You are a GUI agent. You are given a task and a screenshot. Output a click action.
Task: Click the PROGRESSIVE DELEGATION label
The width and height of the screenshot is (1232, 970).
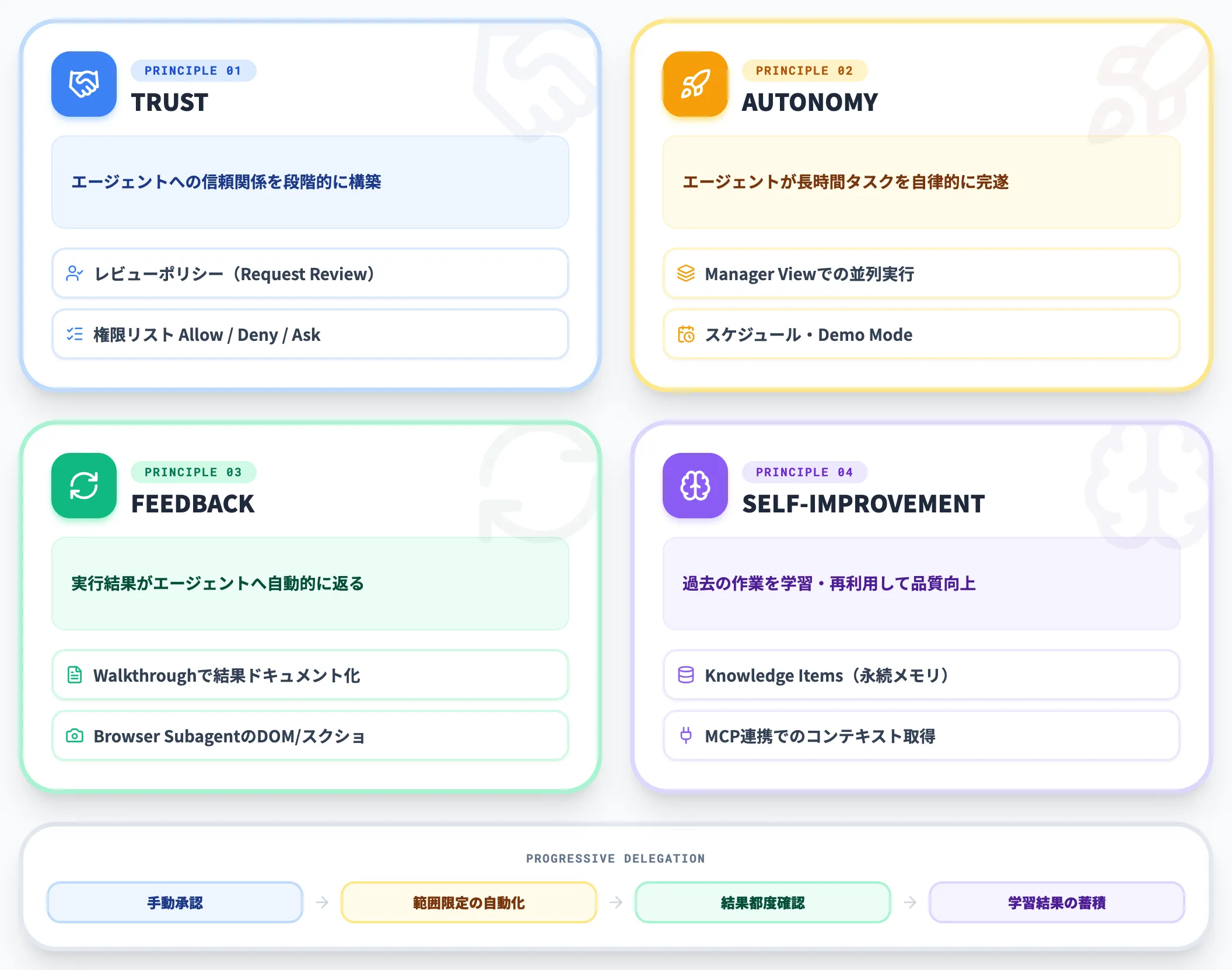click(x=616, y=859)
